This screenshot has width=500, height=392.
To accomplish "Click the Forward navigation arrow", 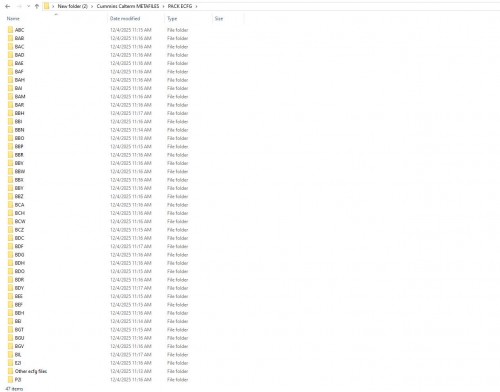I will coord(19,6).
